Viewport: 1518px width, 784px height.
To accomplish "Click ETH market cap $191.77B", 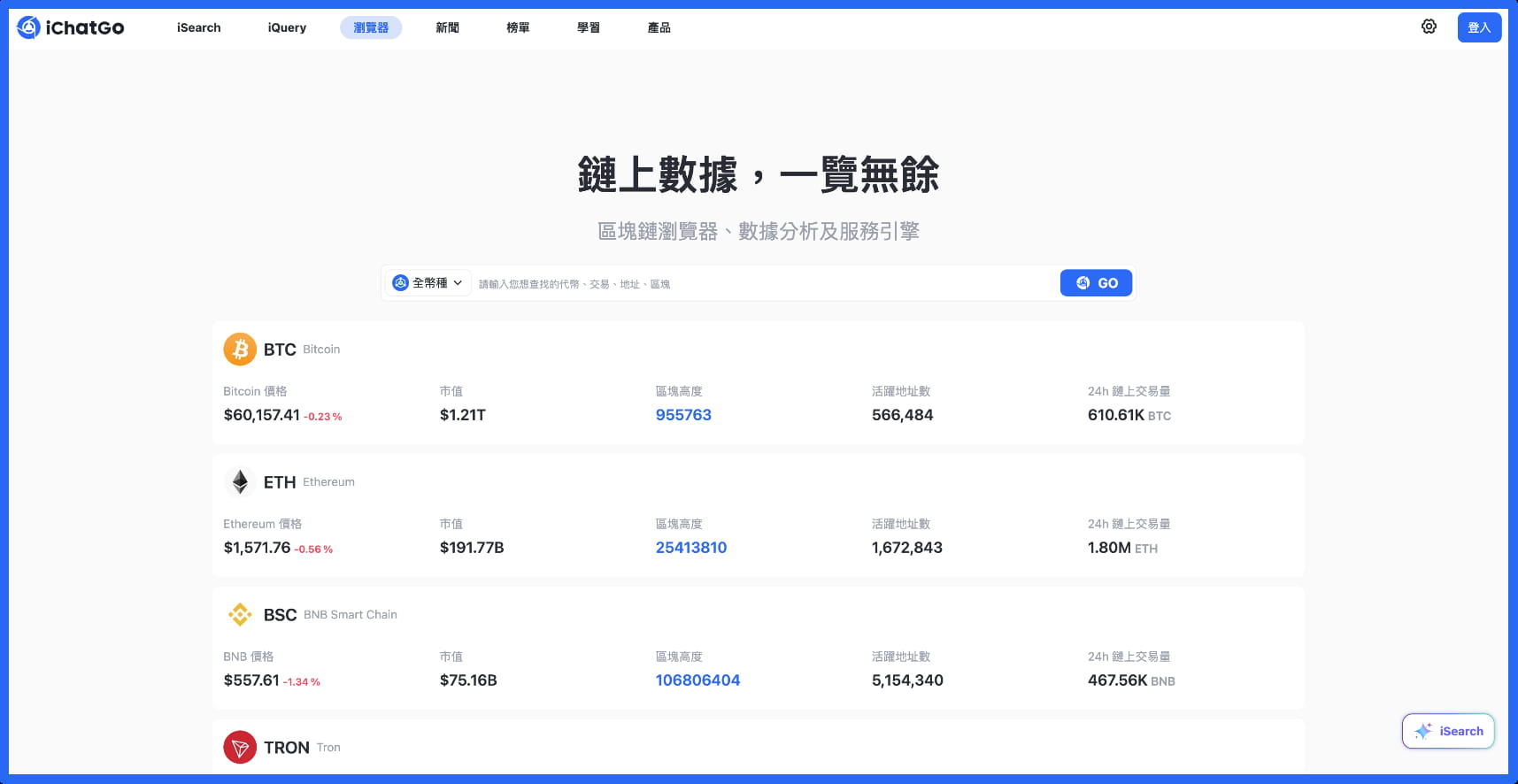I will [472, 548].
